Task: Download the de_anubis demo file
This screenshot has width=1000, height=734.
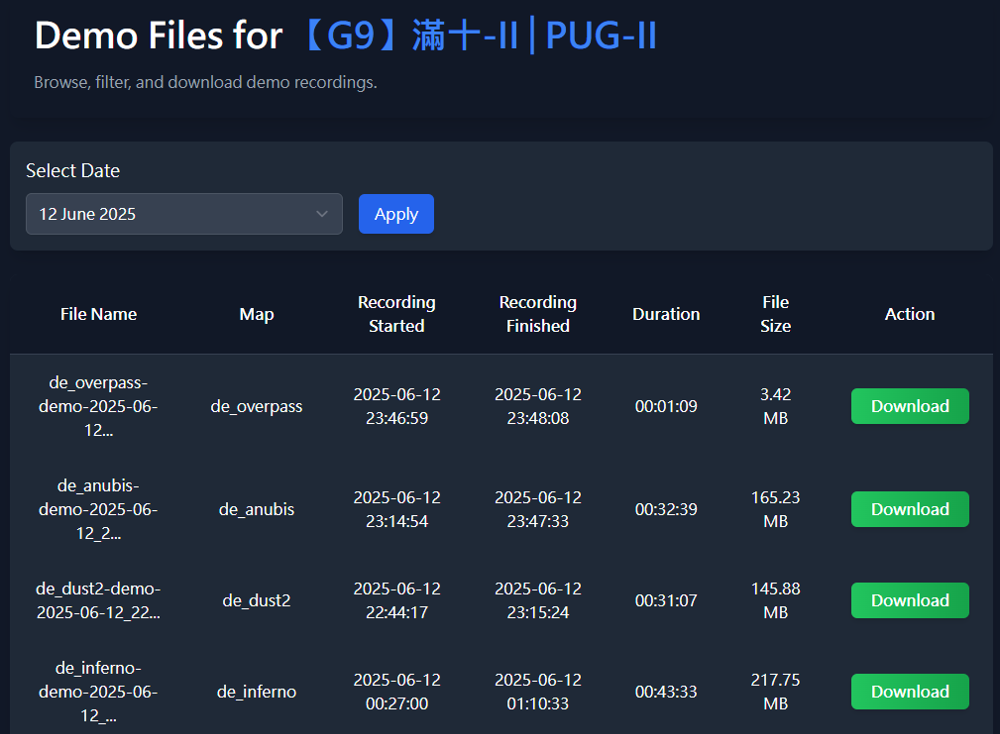Action: coord(909,509)
